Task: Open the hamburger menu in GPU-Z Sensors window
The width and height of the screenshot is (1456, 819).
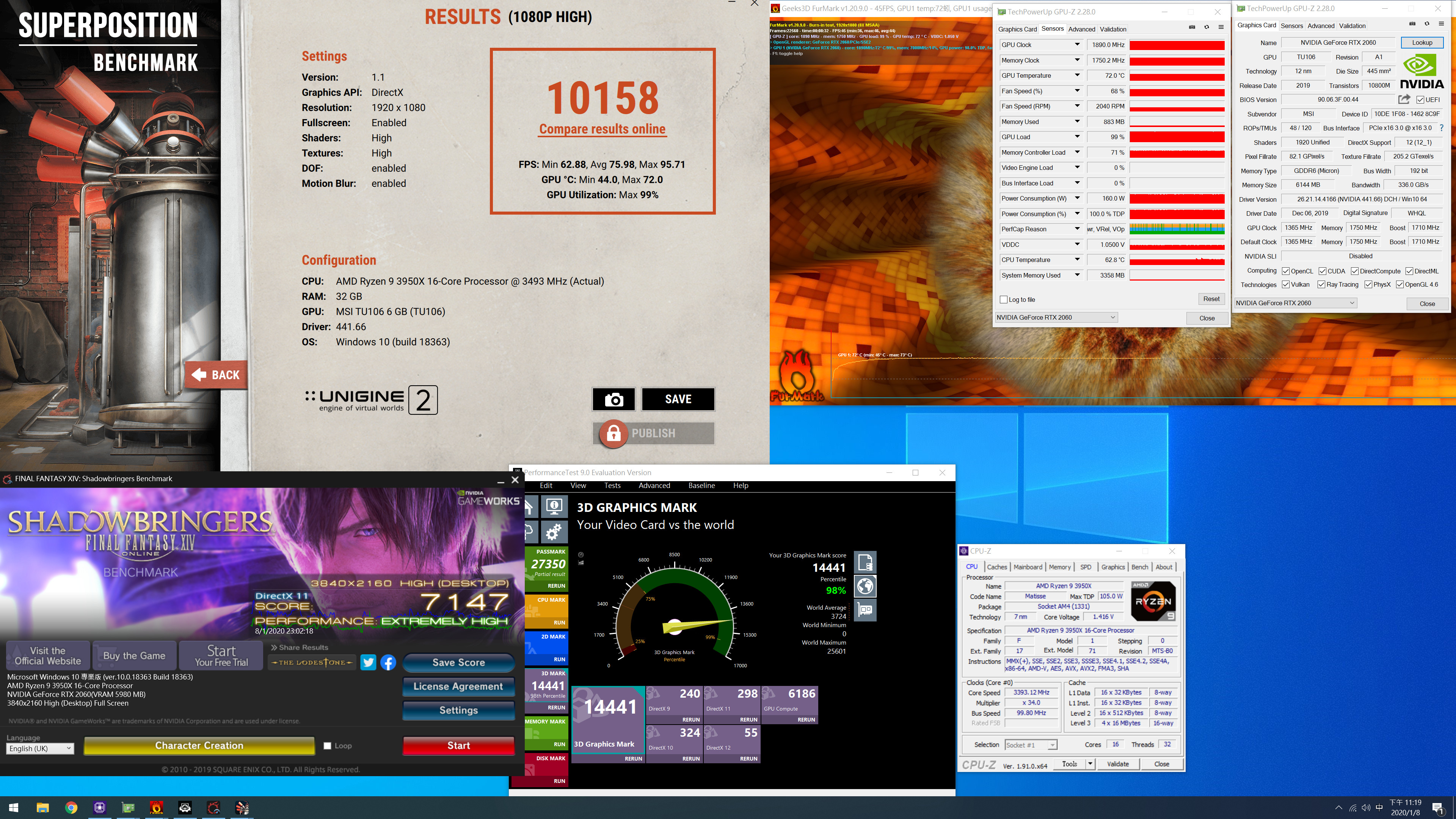Action: click(1221, 27)
